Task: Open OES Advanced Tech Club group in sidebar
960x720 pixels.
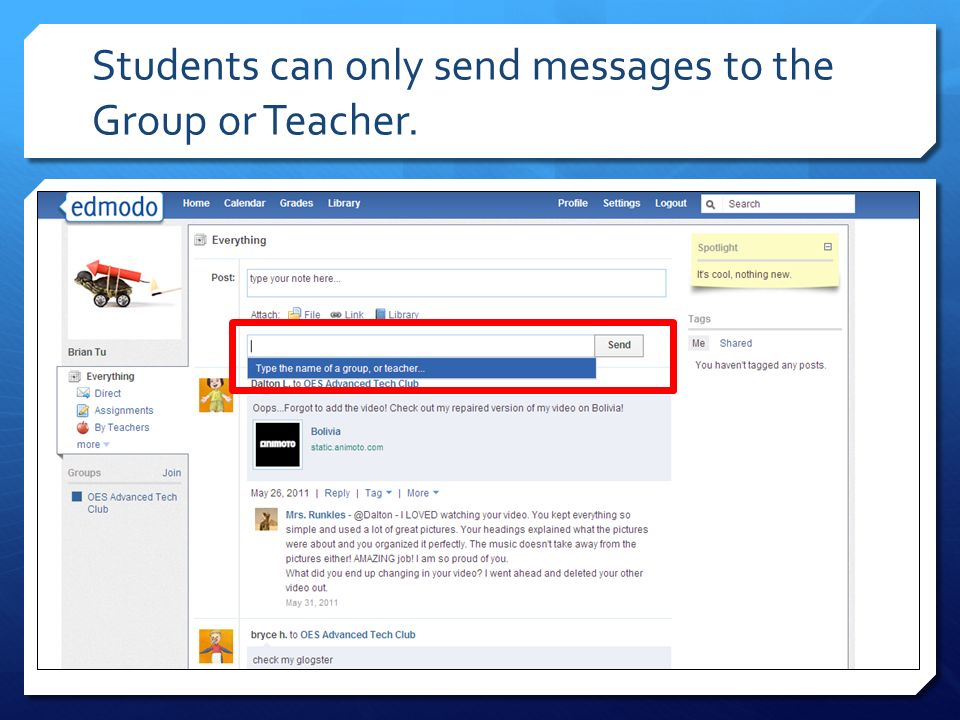Action: [132, 503]
